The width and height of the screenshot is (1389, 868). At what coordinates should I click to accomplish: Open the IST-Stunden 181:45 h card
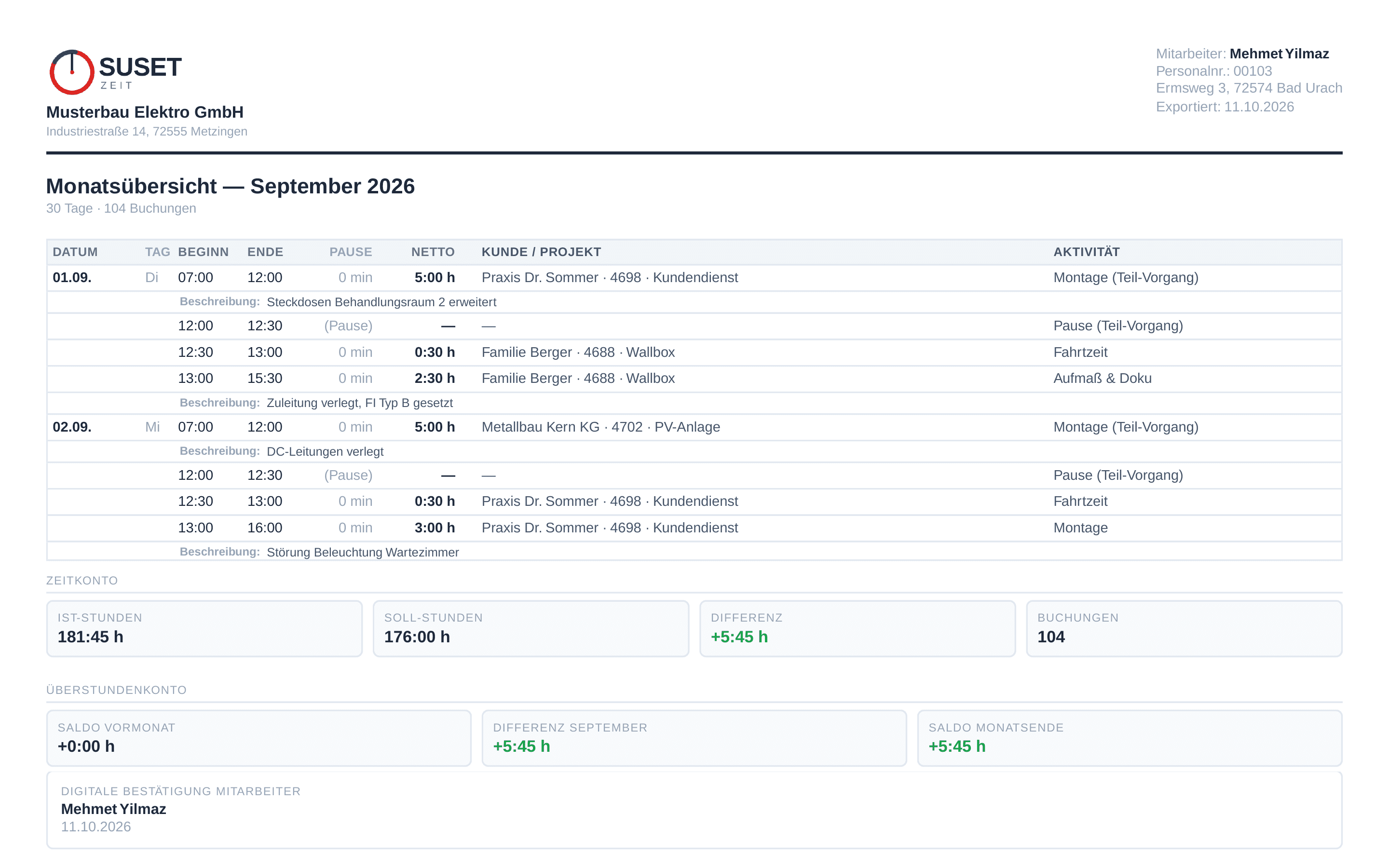204,629
